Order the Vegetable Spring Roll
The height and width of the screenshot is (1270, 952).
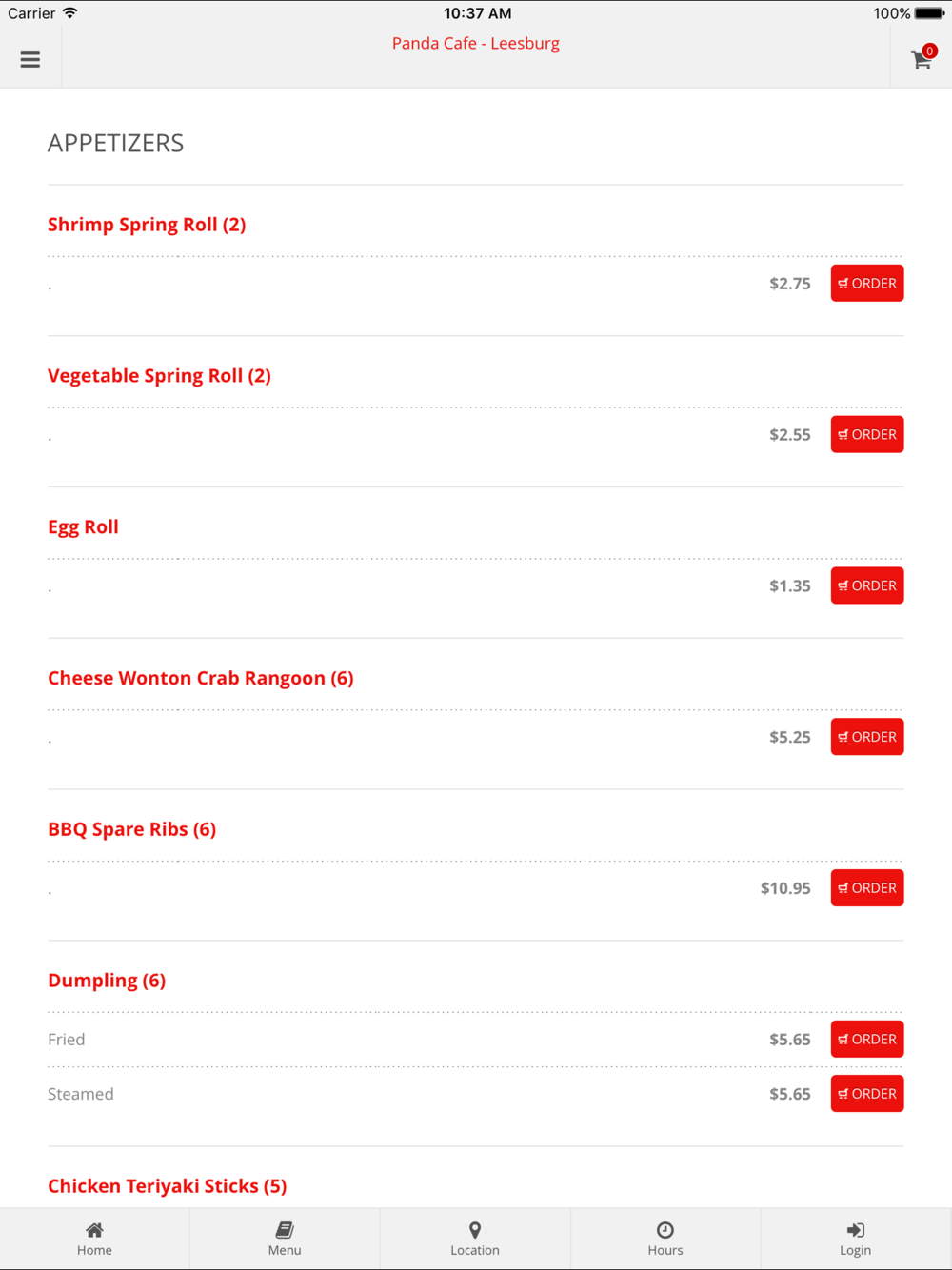(x=867, y=434)
